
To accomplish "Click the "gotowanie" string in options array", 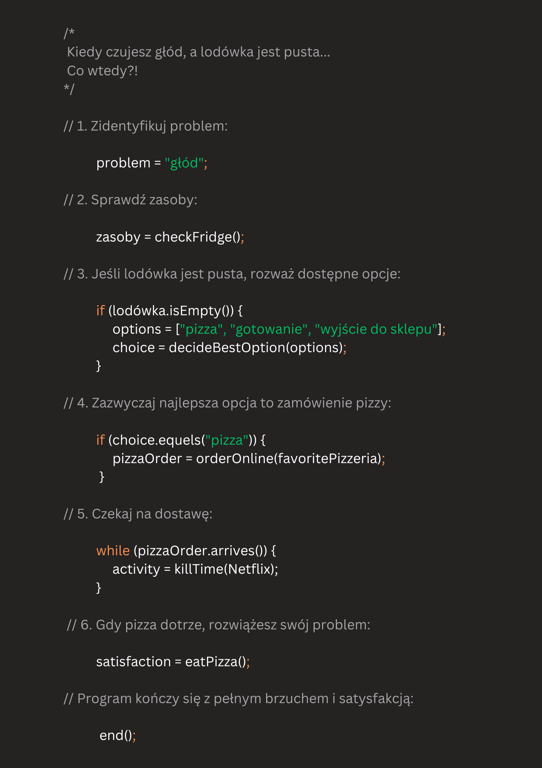I will coord(271,329).
